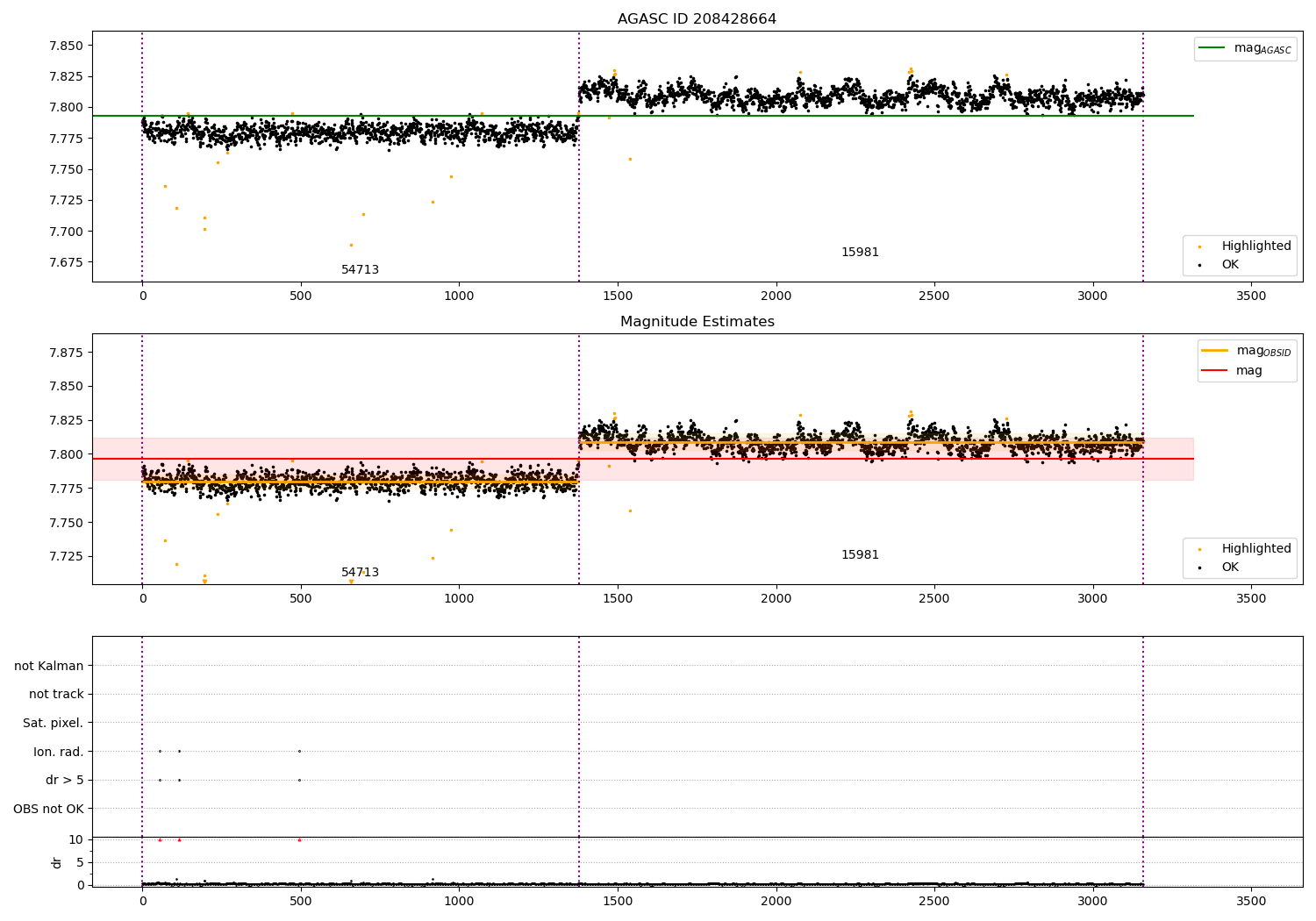Click the 7.875 tick label in Magnitude Estimates plot

point(66,353)
